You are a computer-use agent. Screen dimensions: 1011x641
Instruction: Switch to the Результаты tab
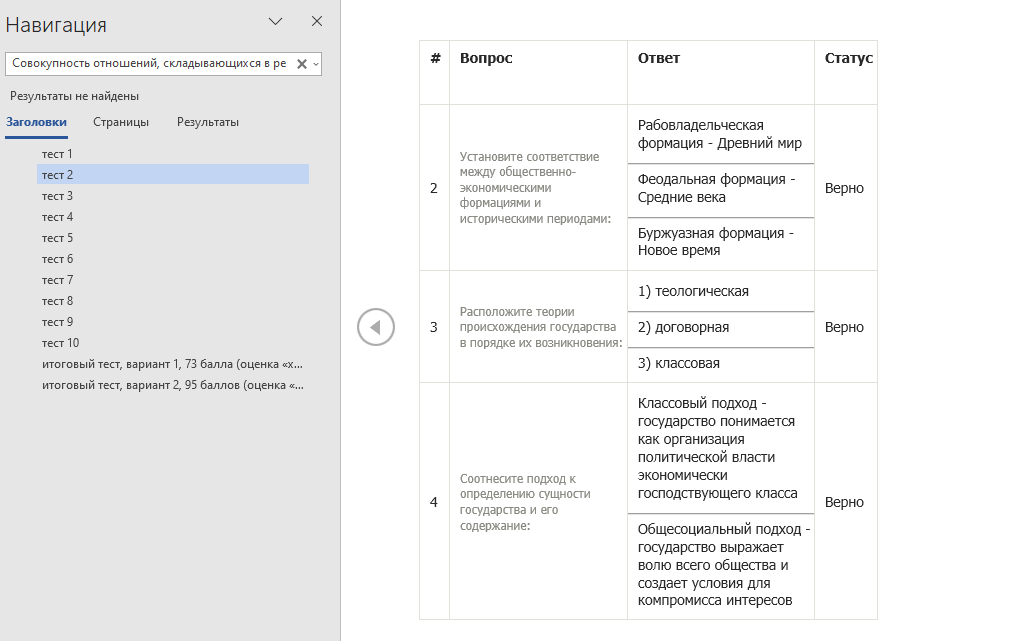pos(208,122)
